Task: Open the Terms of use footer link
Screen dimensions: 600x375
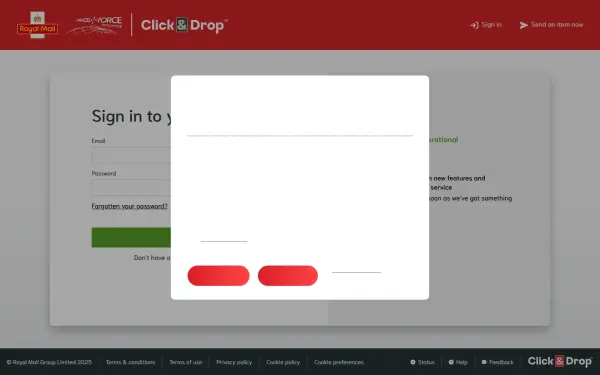Action: (x=186, y=362)
